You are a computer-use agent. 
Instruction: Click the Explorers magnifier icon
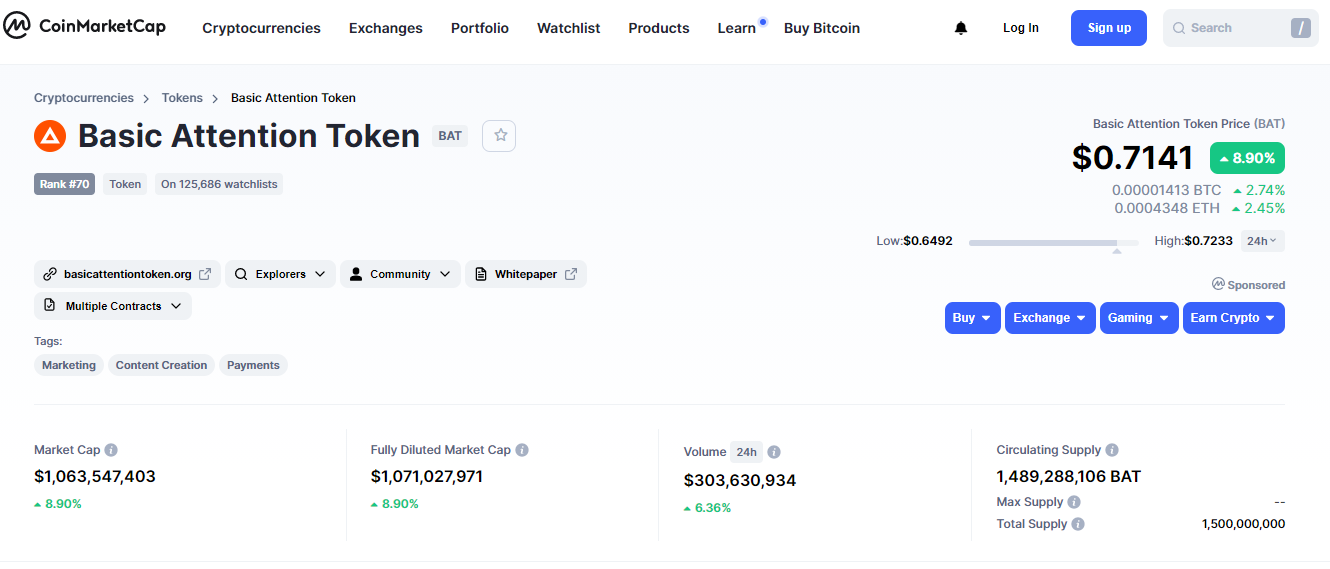click(241, 274)
